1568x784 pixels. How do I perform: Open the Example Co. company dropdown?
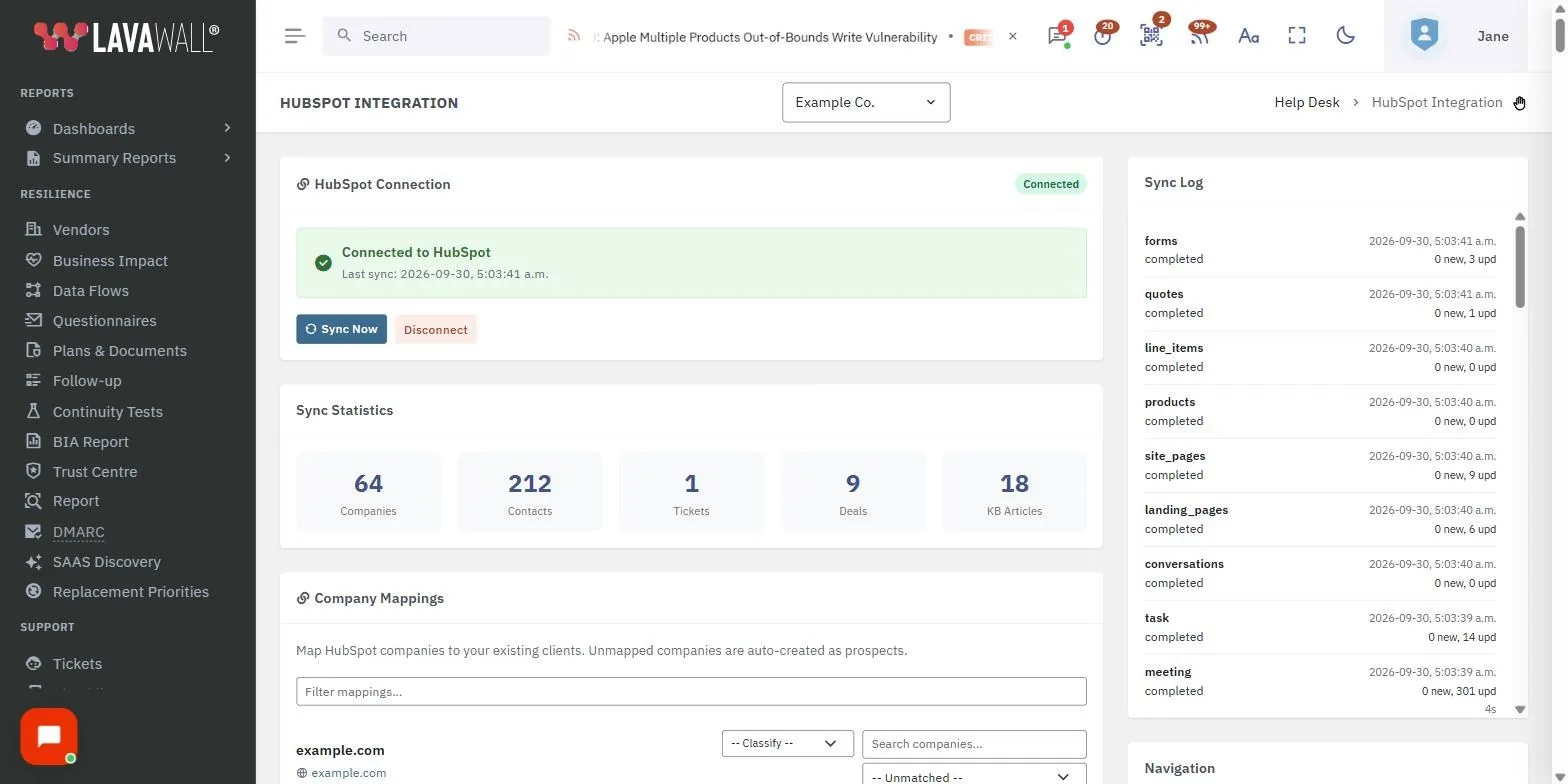click(x=866, y=102)
